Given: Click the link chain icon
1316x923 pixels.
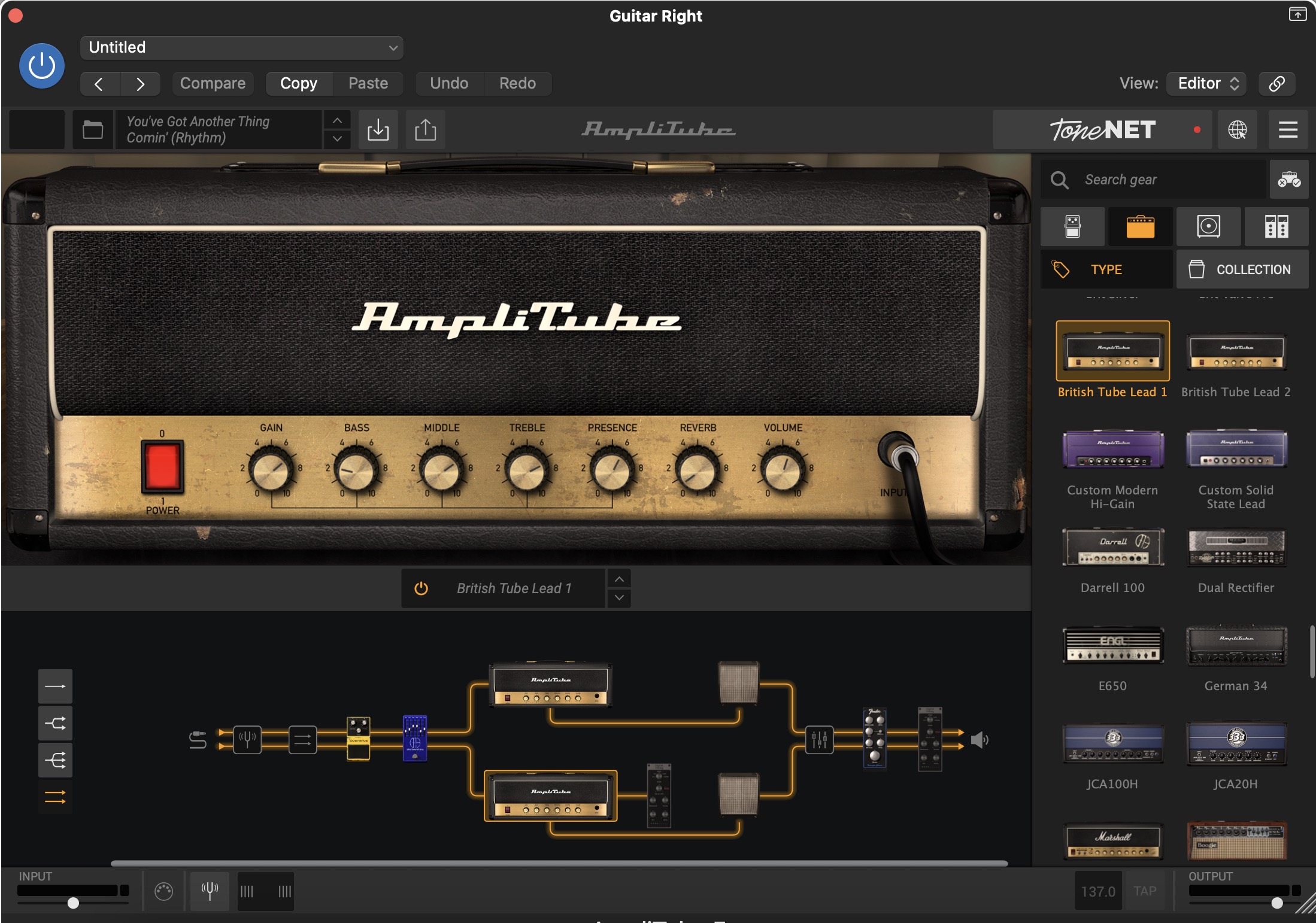Looking at the screenshot, I should [1276, 83].
